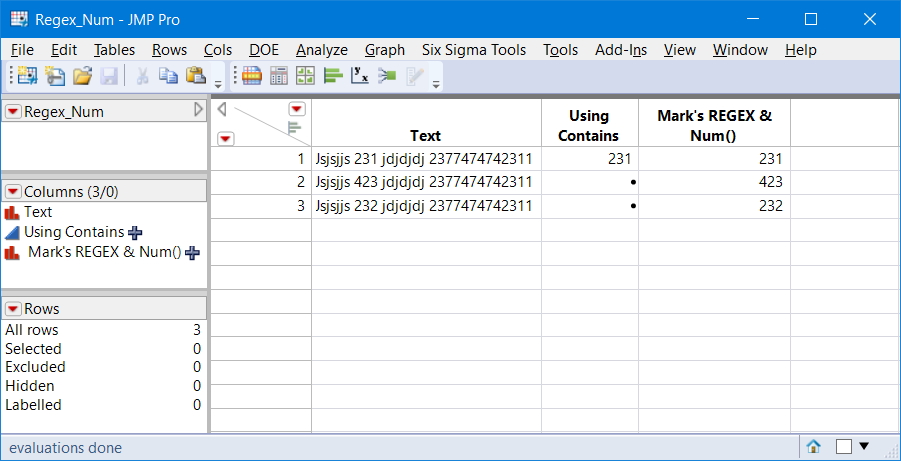Click the Paste clipboard icon
Screen dimensions: 901x461
[x=196, y=76]
